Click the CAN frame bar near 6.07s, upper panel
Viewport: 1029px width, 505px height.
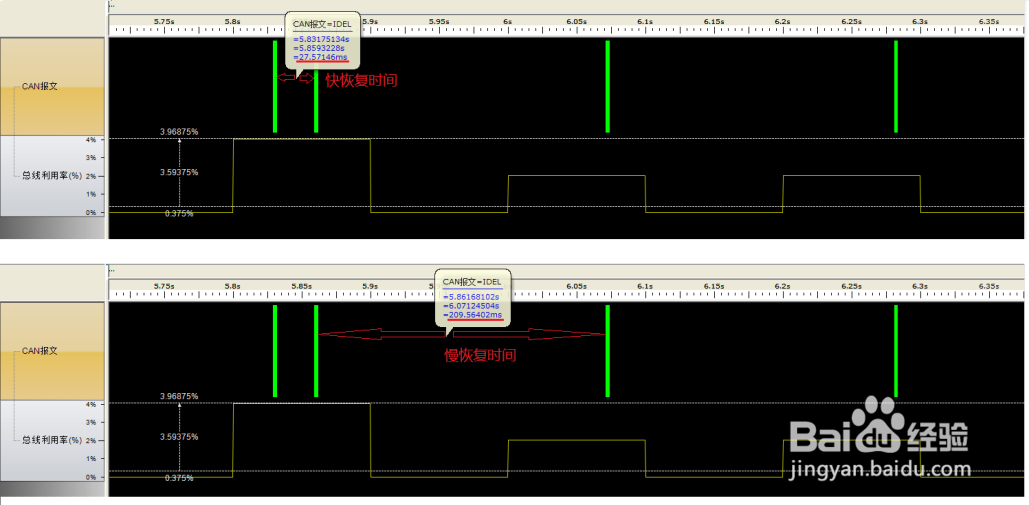click(x=608, y=87)
